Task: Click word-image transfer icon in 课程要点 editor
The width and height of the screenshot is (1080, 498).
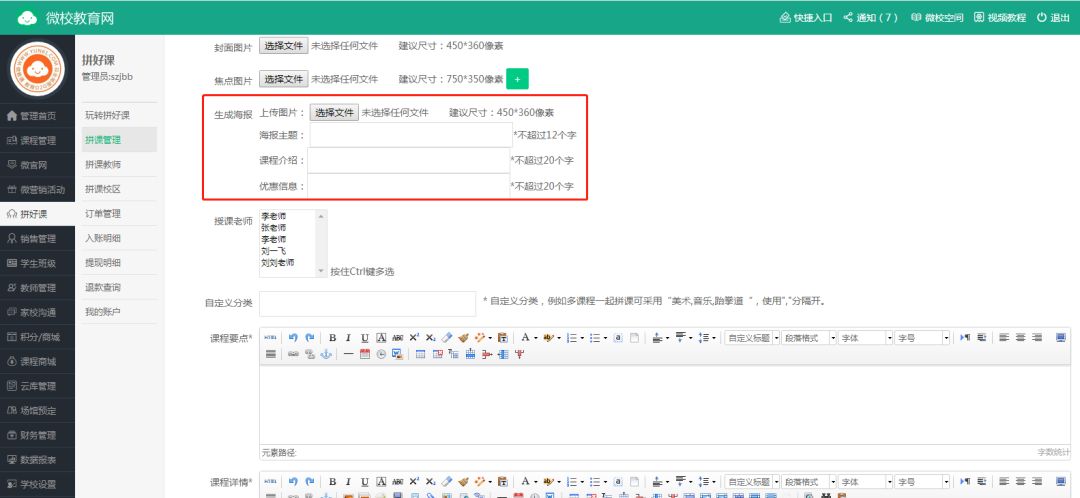Action: point(397,354)
